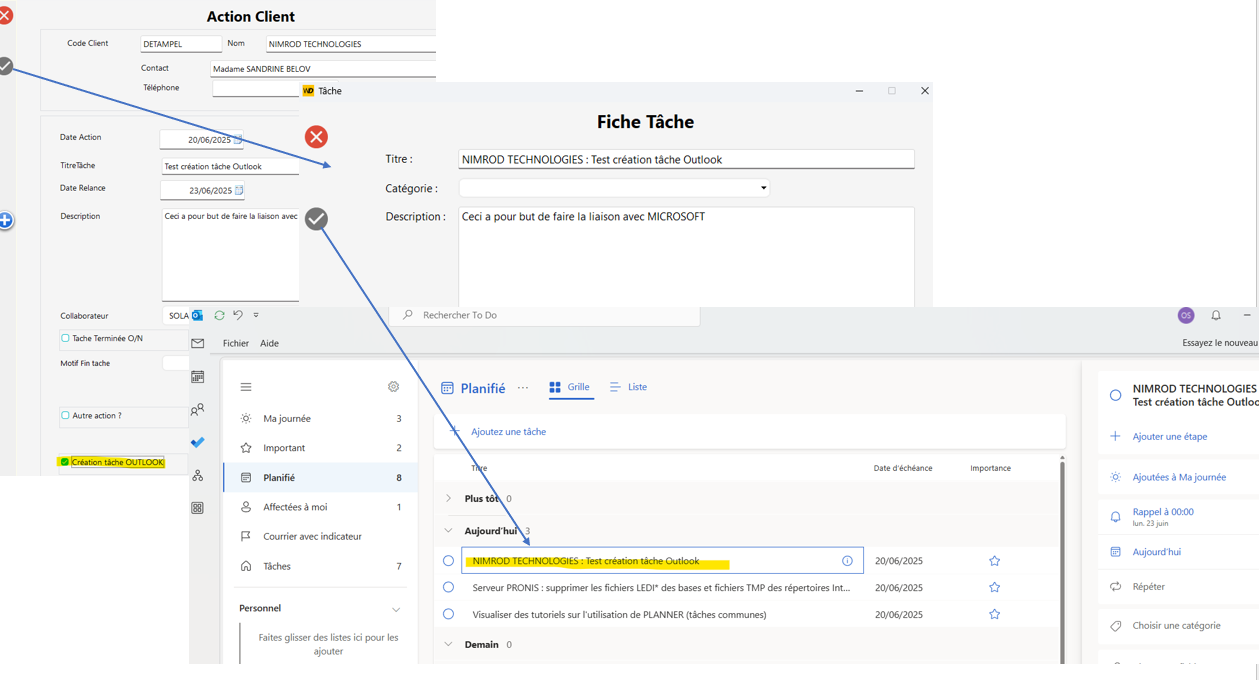Switch to Liste view tab
This screenshot has height=680, width=1259.
pyautogui.click(x=628, y=387)
